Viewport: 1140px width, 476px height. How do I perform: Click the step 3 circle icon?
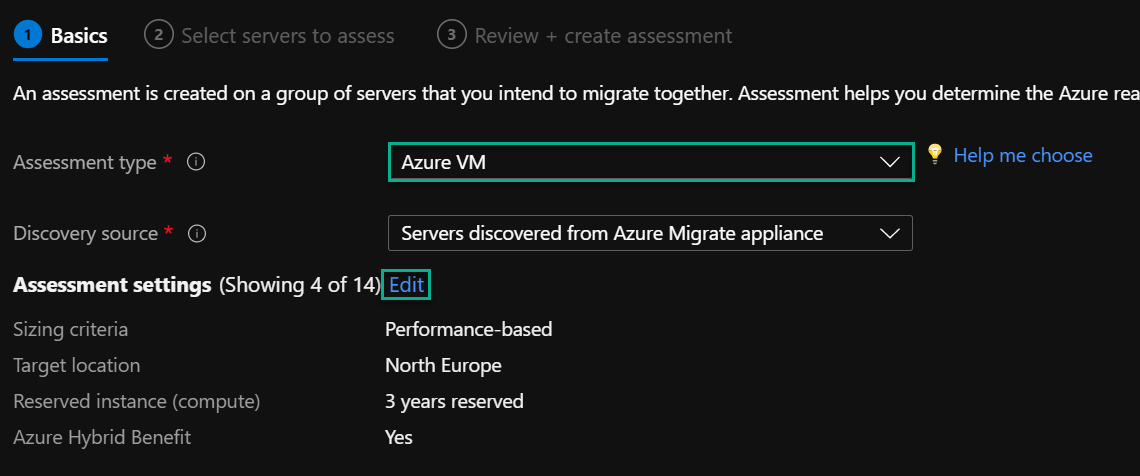pyautogui.click(x=451, y=35)
